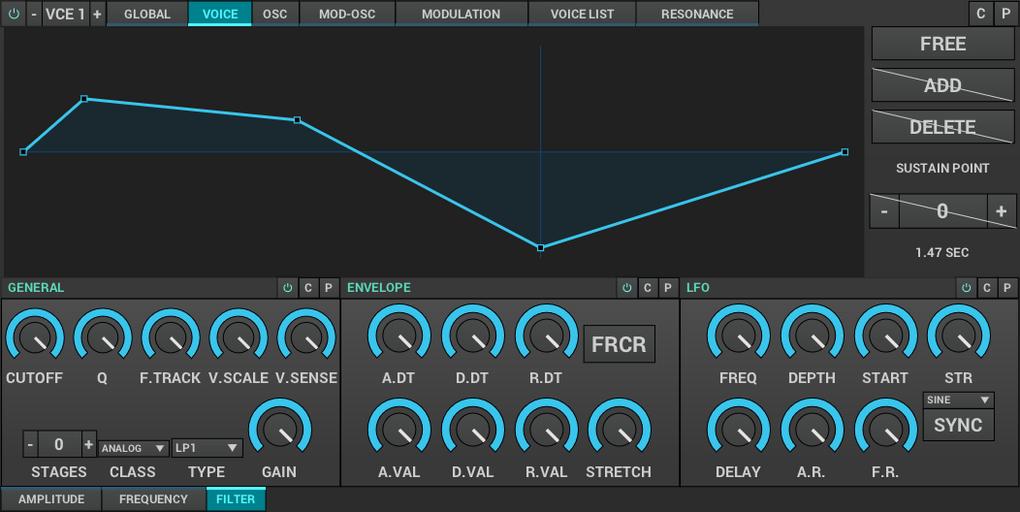Click the top-right copy 'C' icon

point(981,14)
